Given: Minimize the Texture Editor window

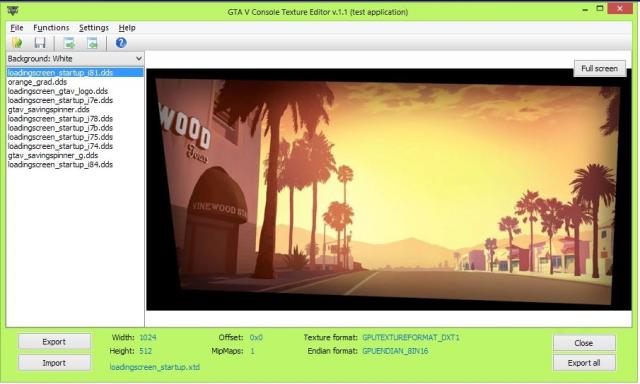Looking at the screenshot, I should 586,9.
